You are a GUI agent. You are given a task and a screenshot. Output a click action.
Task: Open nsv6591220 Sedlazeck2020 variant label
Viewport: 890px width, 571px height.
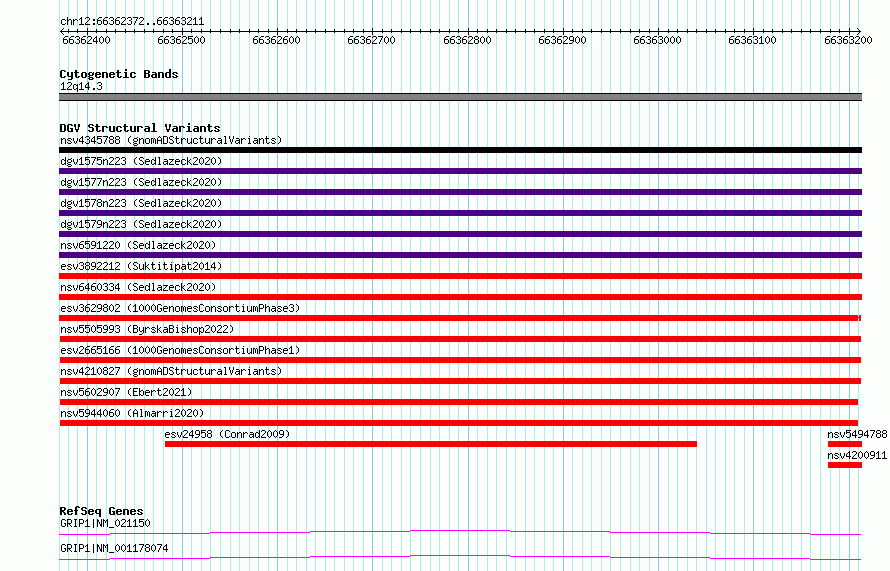[138, 245]
